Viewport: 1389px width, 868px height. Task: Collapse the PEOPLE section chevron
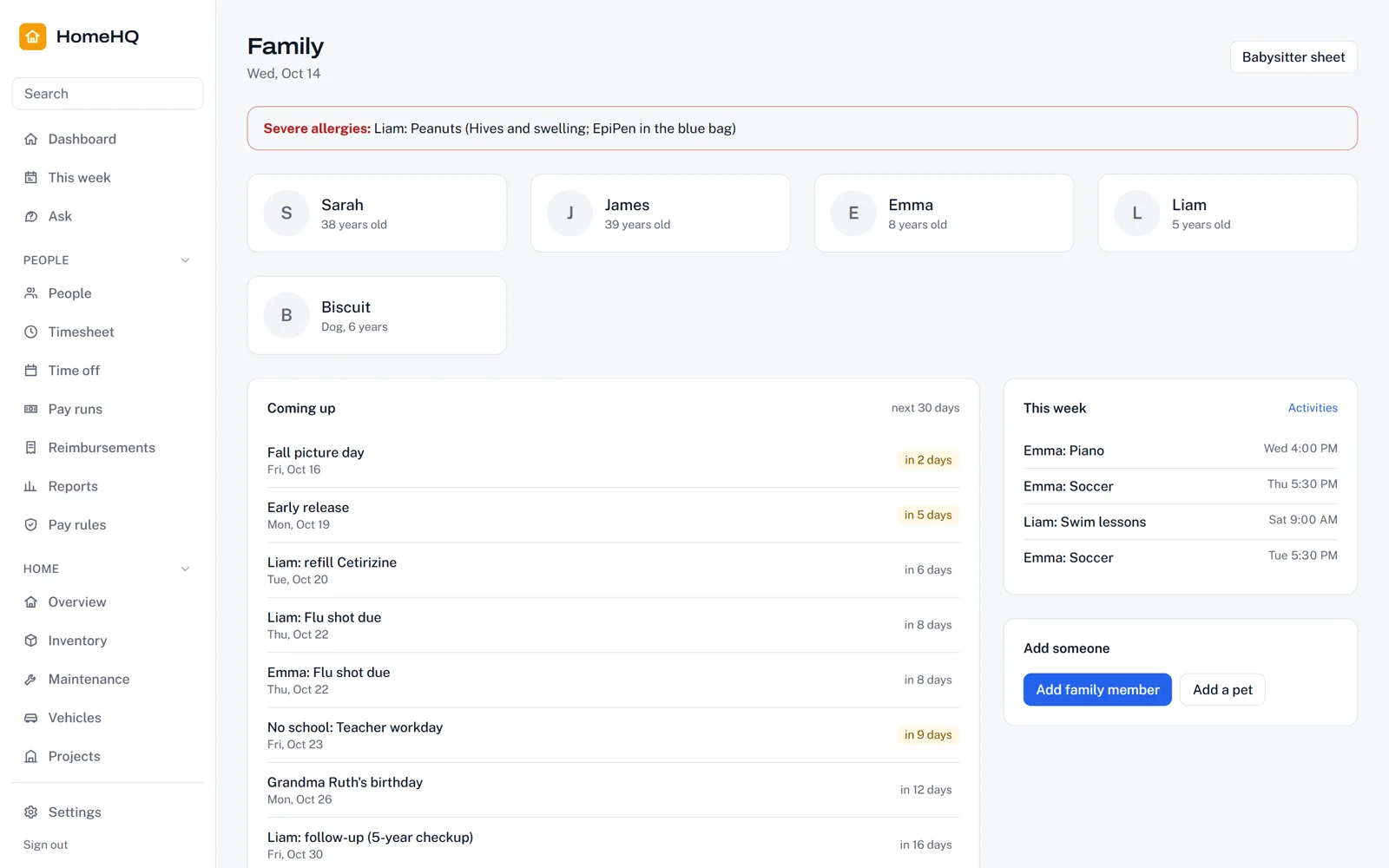pos(185,260)
